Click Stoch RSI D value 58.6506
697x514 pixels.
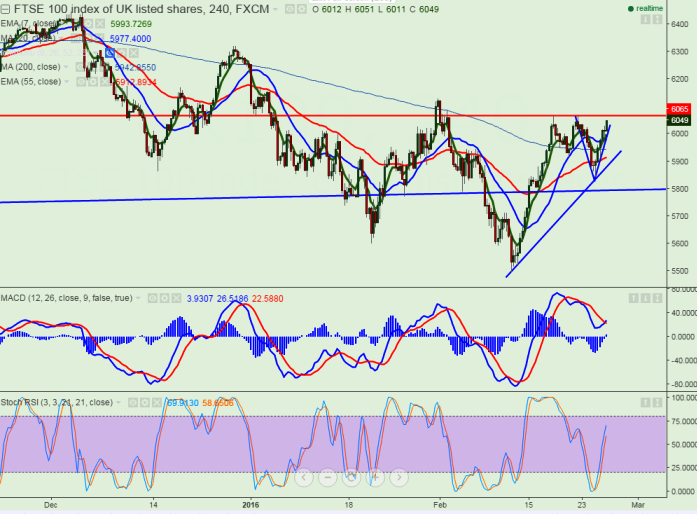click(x=218, y=403)
